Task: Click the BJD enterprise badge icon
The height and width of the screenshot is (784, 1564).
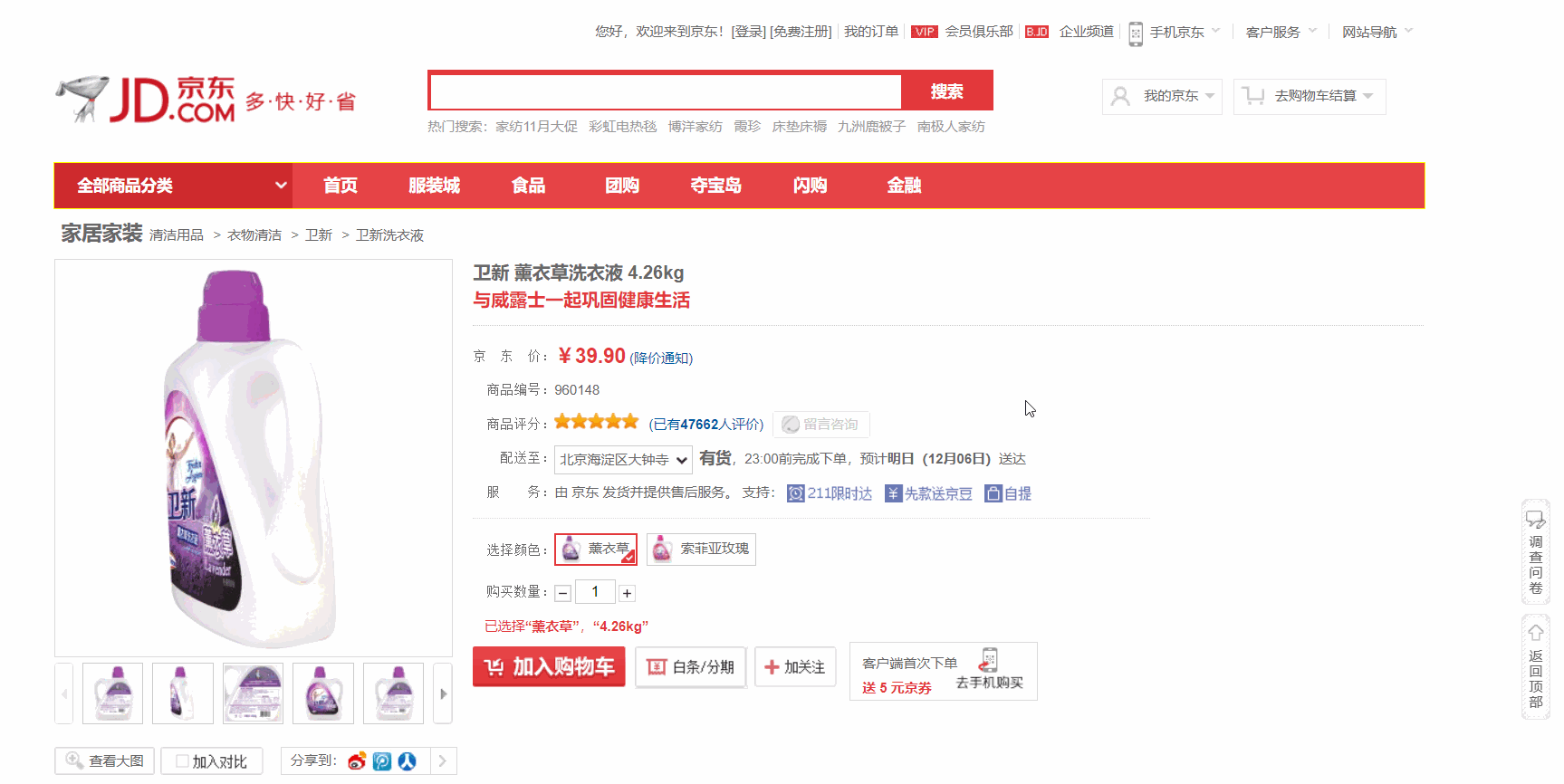Action: click(x=1037, y=32)
